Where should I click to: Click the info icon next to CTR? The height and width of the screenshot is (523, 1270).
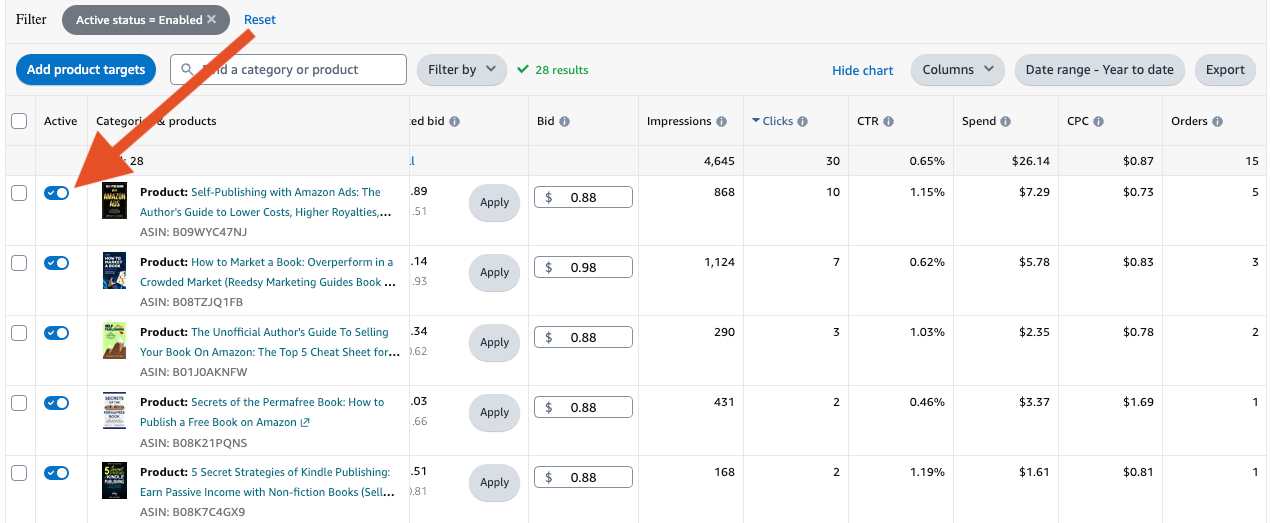[x=888, y=122]
